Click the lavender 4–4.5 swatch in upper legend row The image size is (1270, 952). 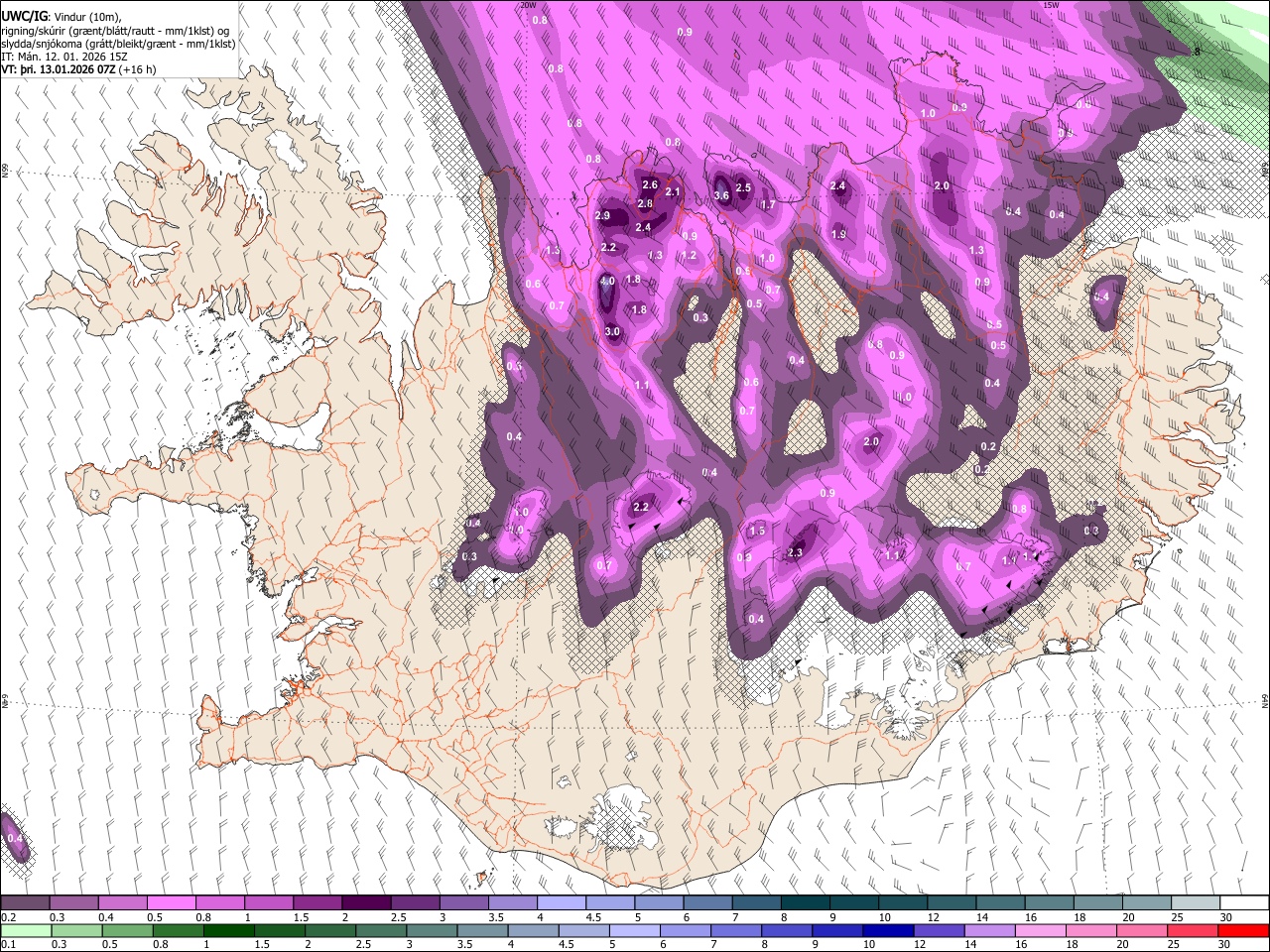[x=561, y=903]
